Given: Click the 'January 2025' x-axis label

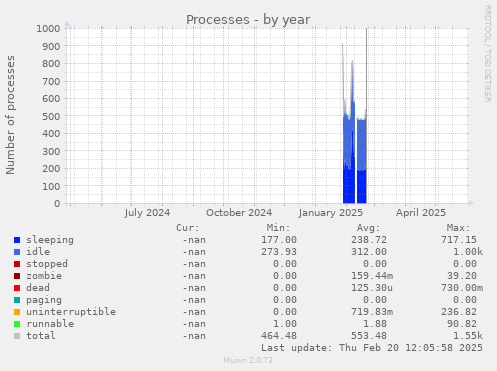Looking at the screenshot, I should pos(331,213).
